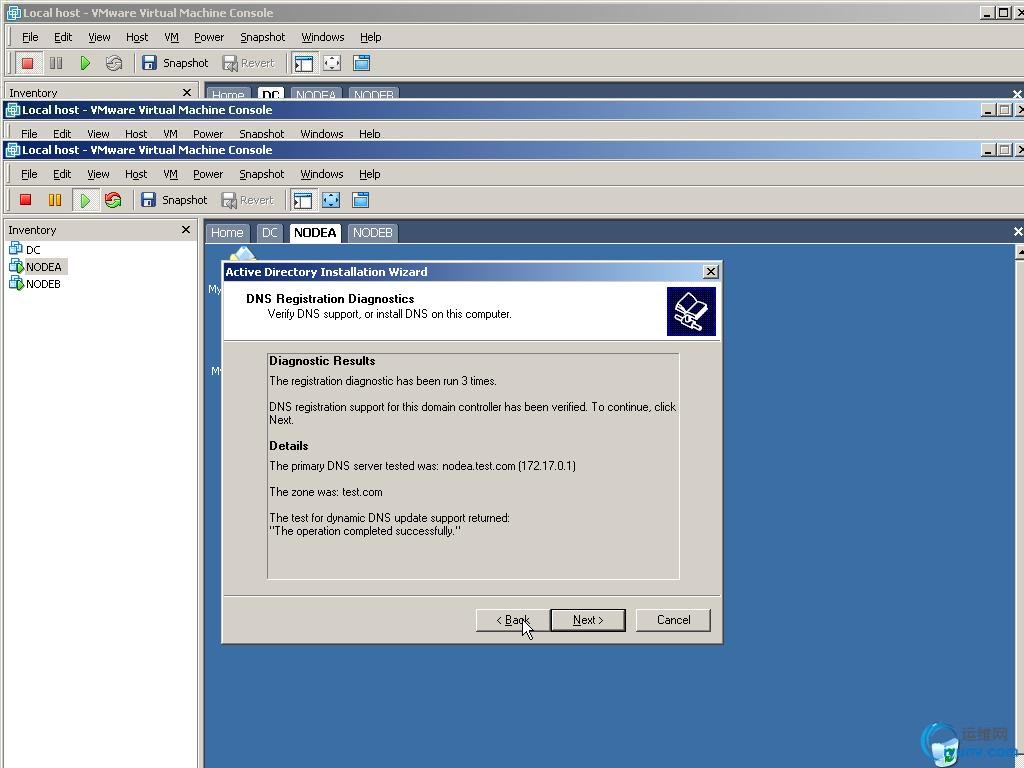Open File menu in the front console window
1024x768 pixels.
[29, 174]
